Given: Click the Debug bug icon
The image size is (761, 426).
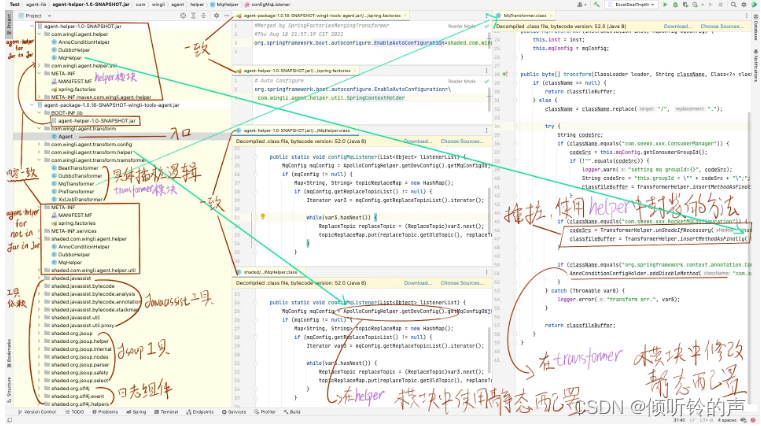Looking at the screenshot, I should [675, 4].
